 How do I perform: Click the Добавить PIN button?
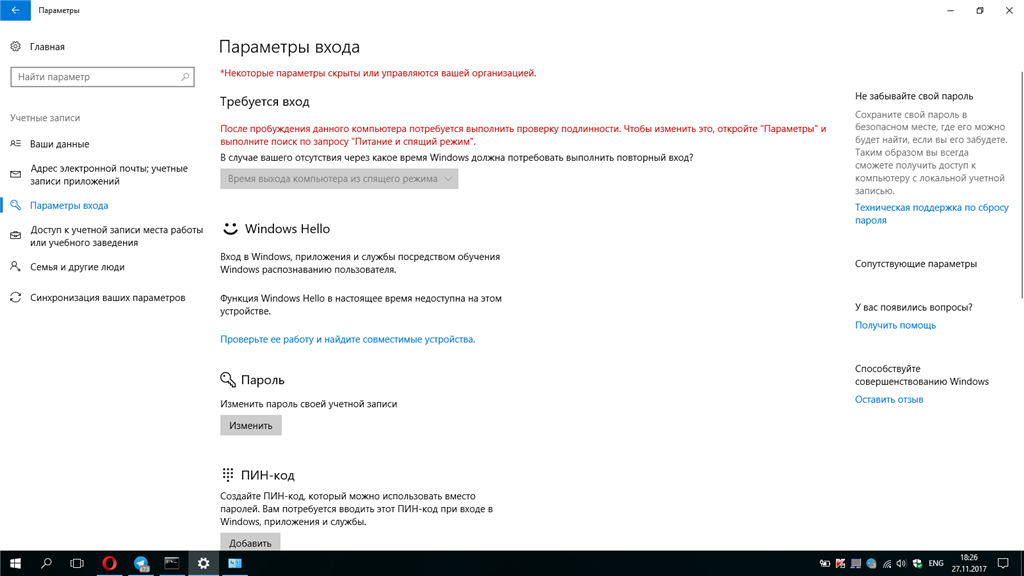coord(250,542)
